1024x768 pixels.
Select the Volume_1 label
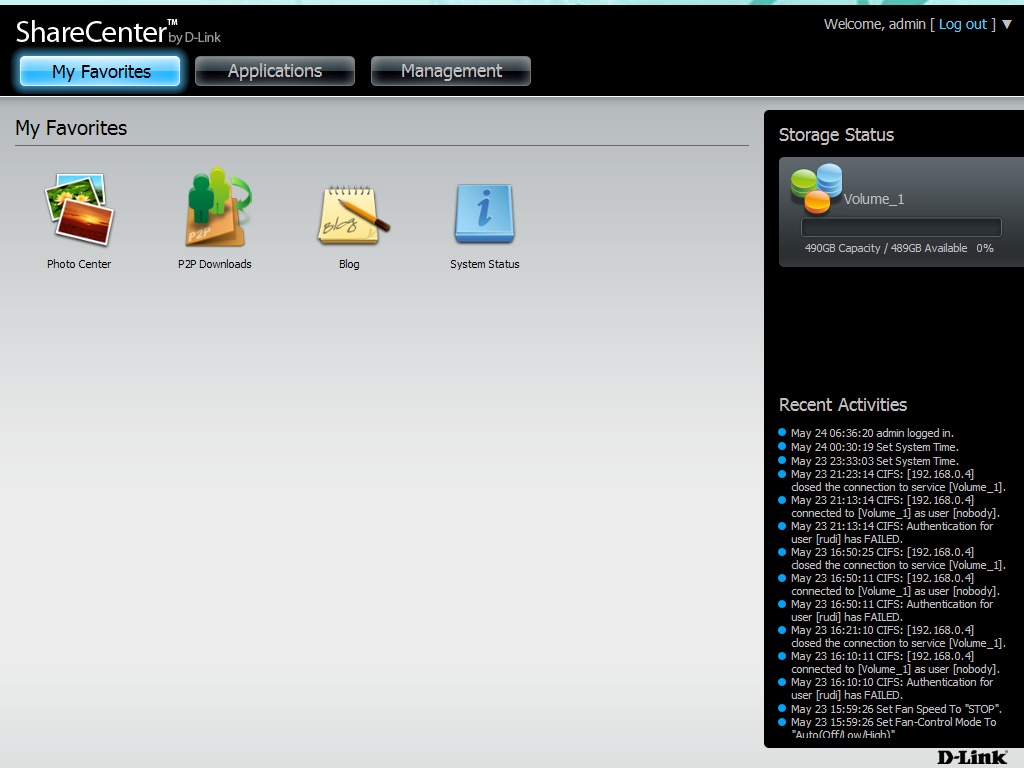click(874, 199)
